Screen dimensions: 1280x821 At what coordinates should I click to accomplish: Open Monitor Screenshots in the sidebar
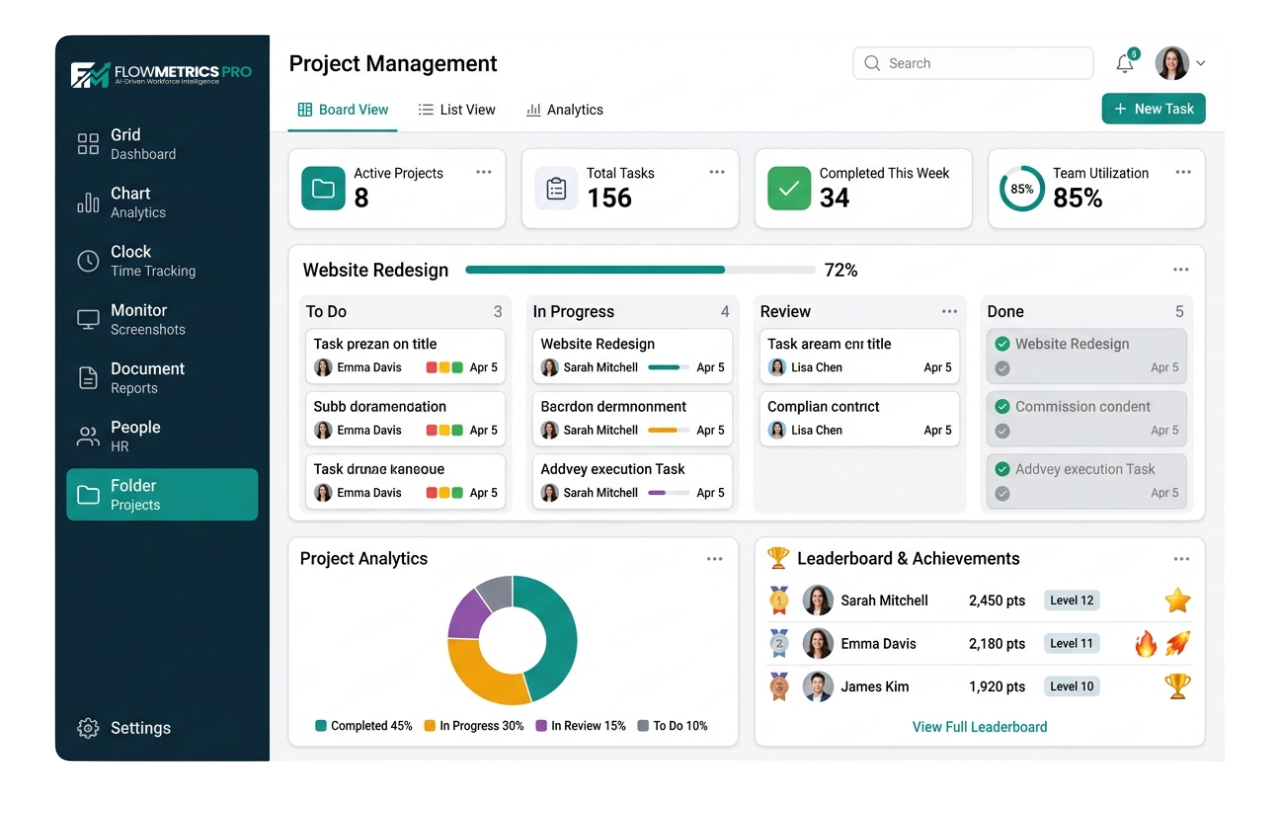[88, 320]
